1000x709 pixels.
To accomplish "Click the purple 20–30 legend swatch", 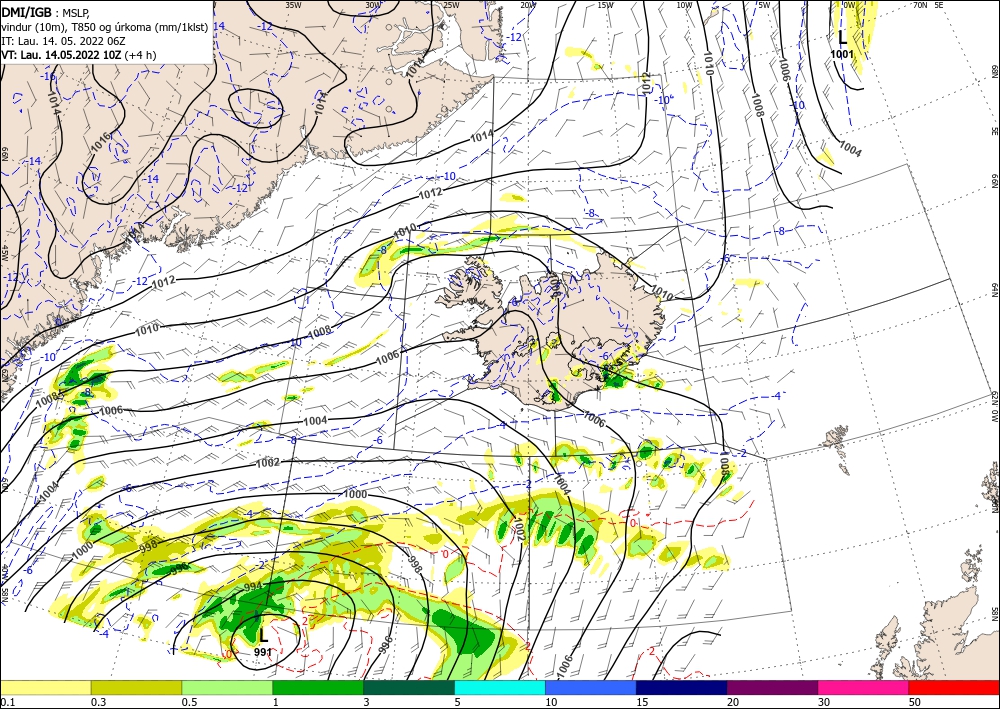I will [772, 687].
